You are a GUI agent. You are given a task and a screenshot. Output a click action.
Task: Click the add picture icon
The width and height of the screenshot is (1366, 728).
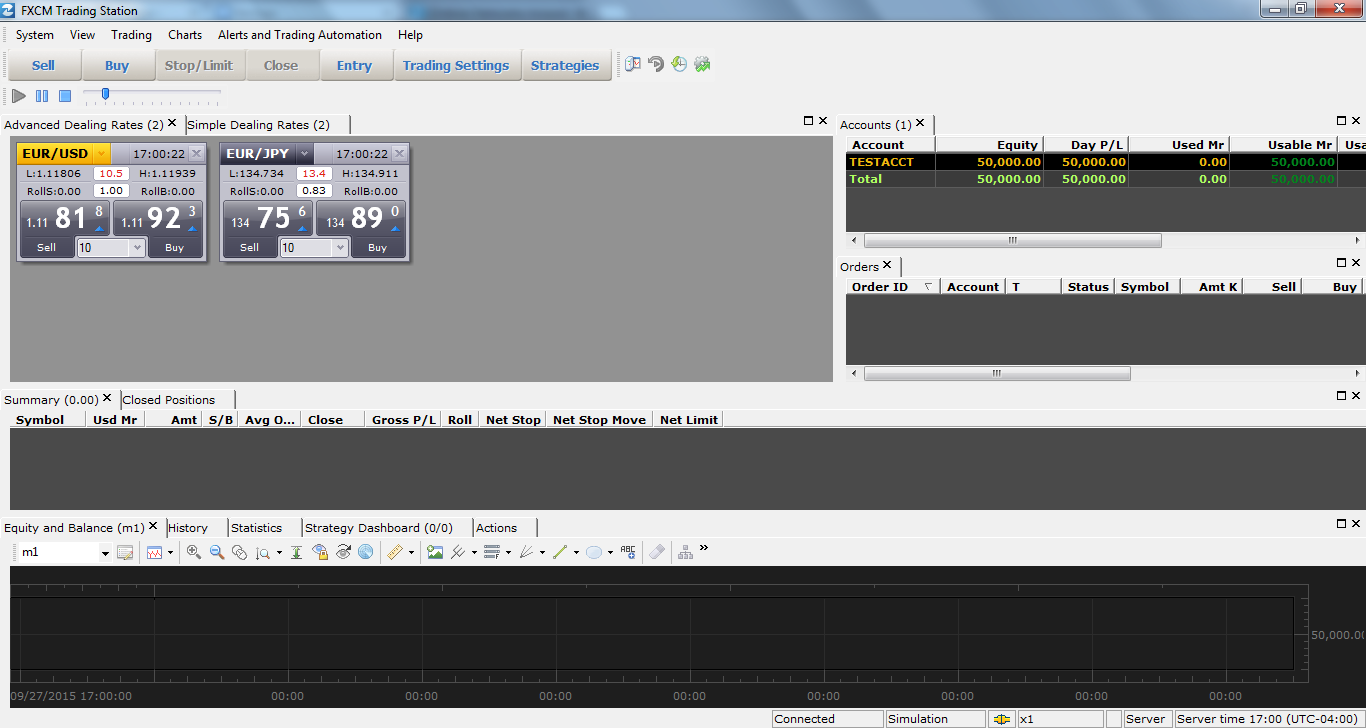point(434,552)
